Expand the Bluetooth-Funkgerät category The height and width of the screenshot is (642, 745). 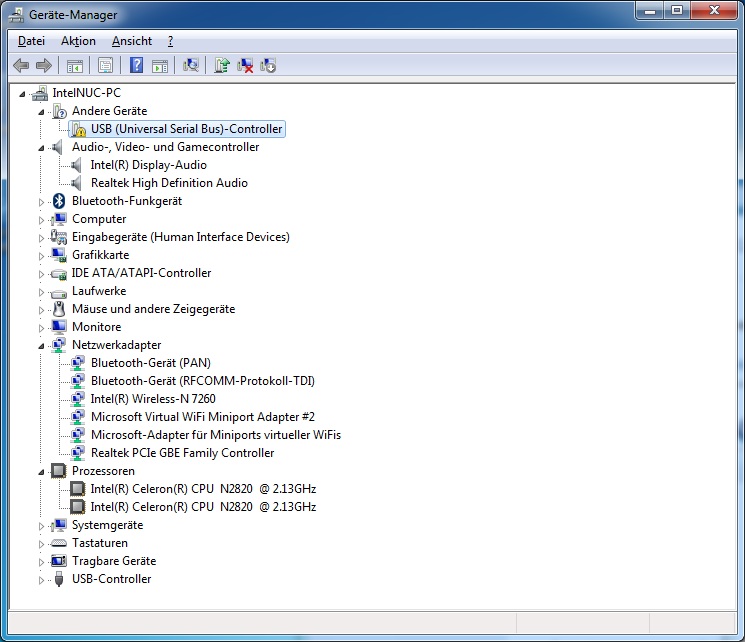[41, 202]
